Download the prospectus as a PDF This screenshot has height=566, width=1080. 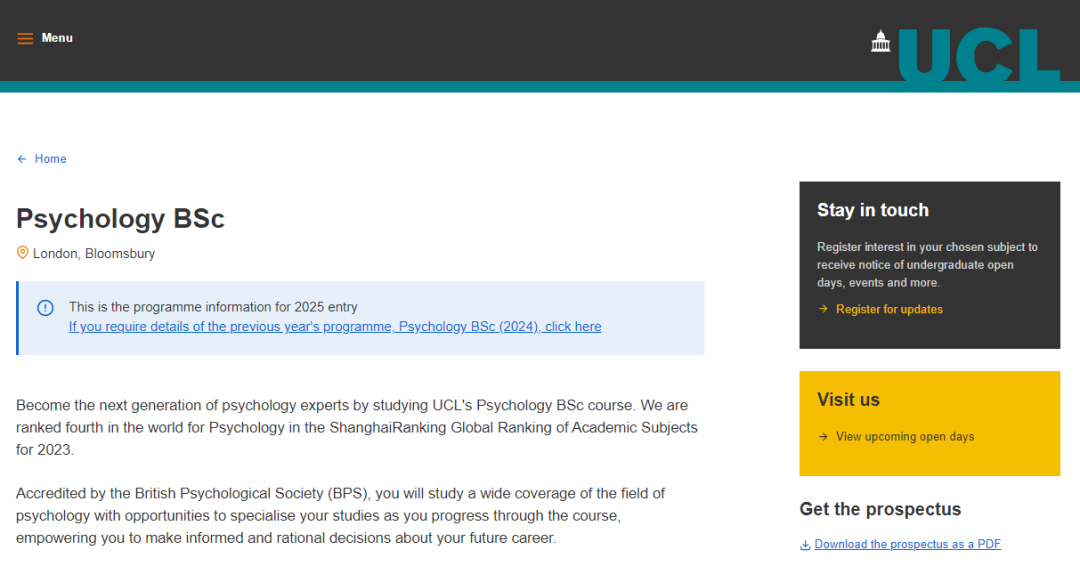coord(907,544)
